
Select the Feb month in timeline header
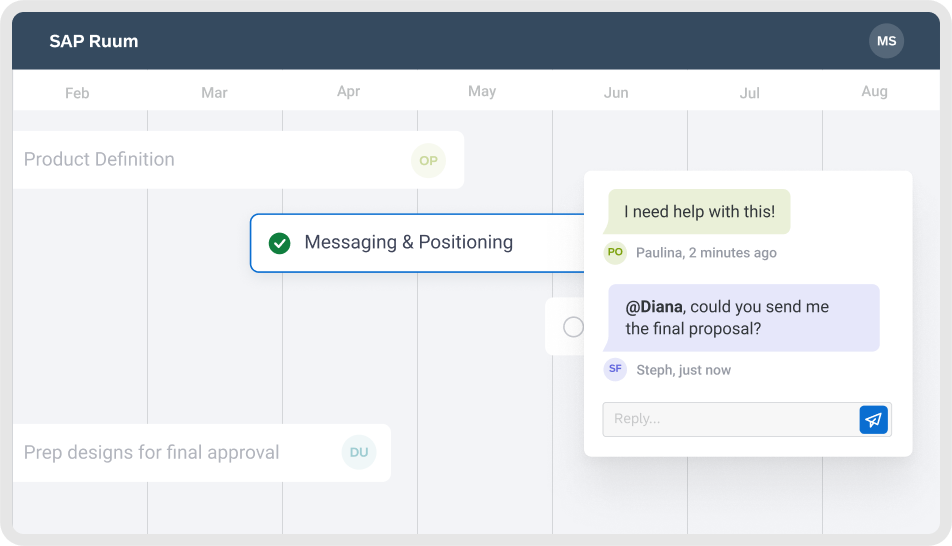point(77,93)
